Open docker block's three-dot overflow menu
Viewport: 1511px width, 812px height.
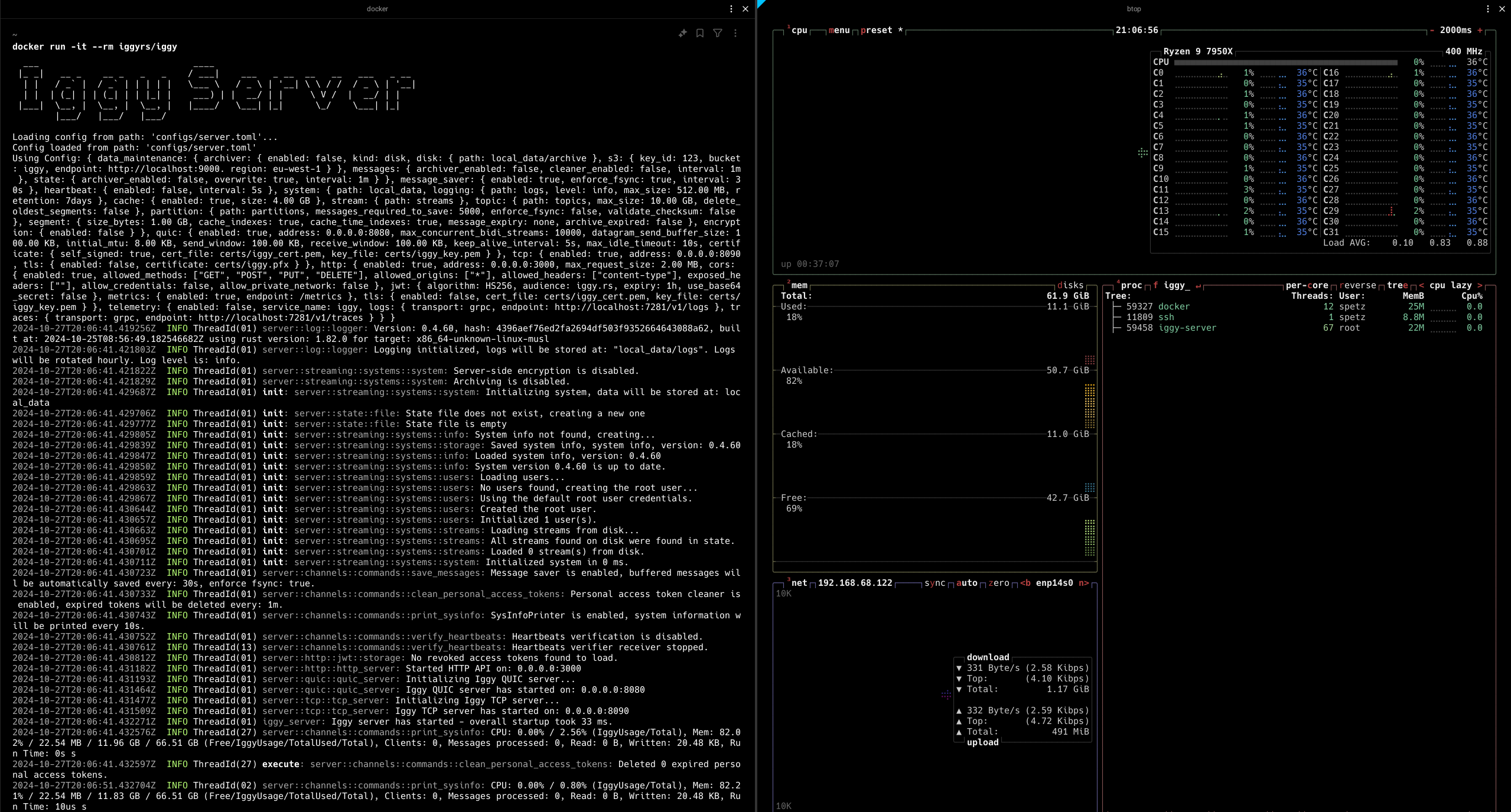[735, 33]
